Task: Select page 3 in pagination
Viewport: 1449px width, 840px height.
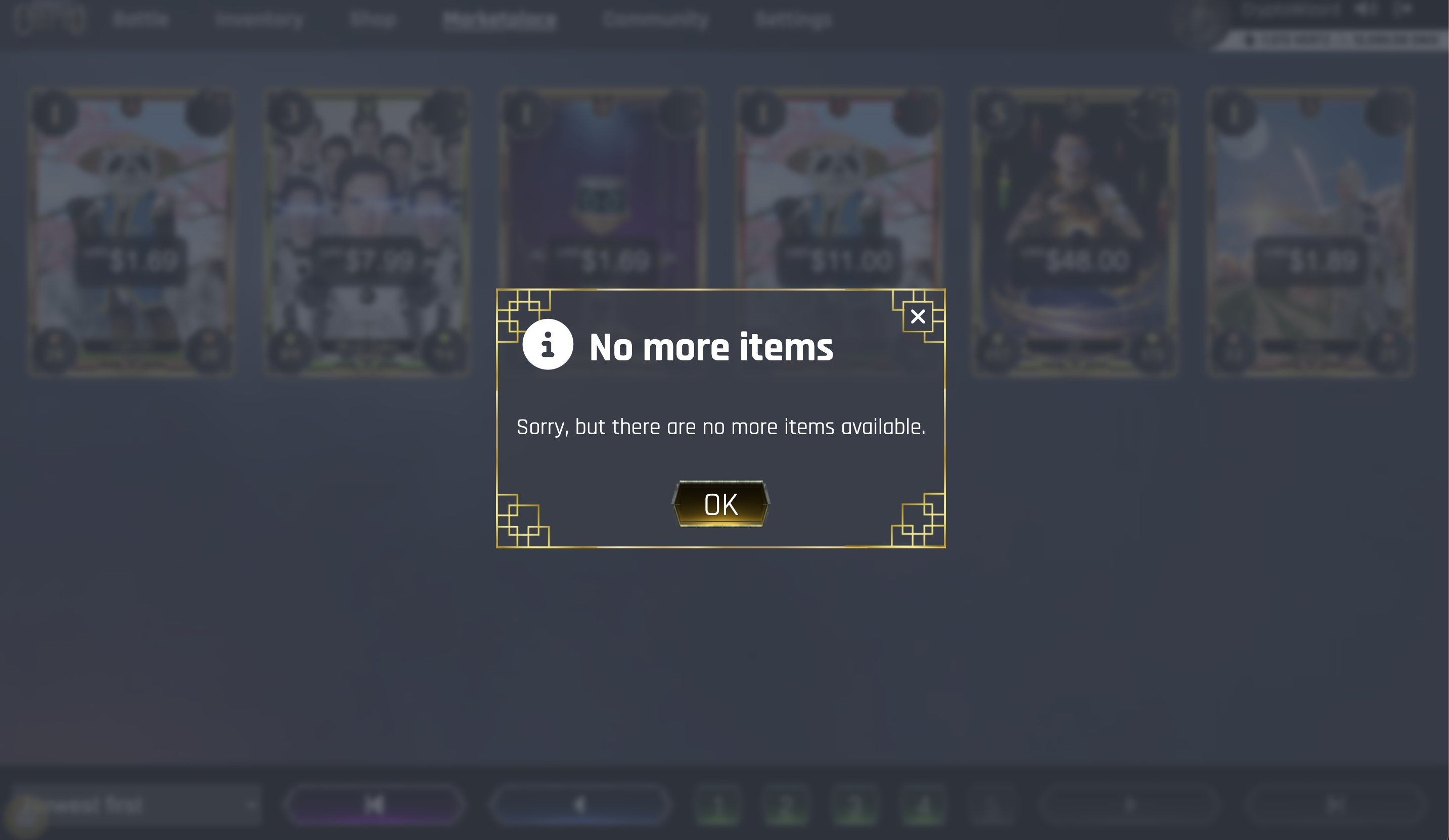Action: coord(855,804)
